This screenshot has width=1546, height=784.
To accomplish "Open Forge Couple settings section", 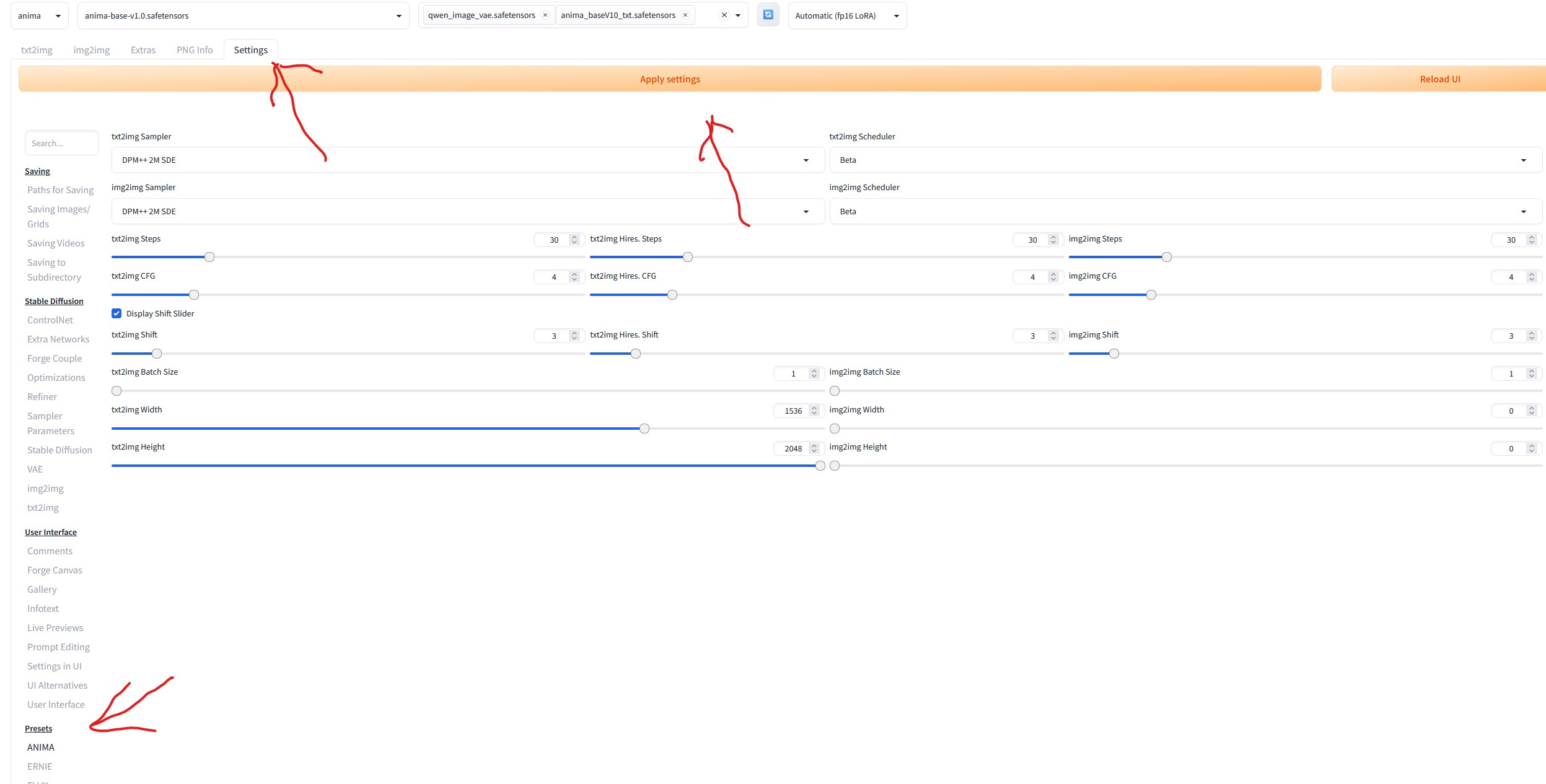I will pyautogui.click(x=55, y=359).
